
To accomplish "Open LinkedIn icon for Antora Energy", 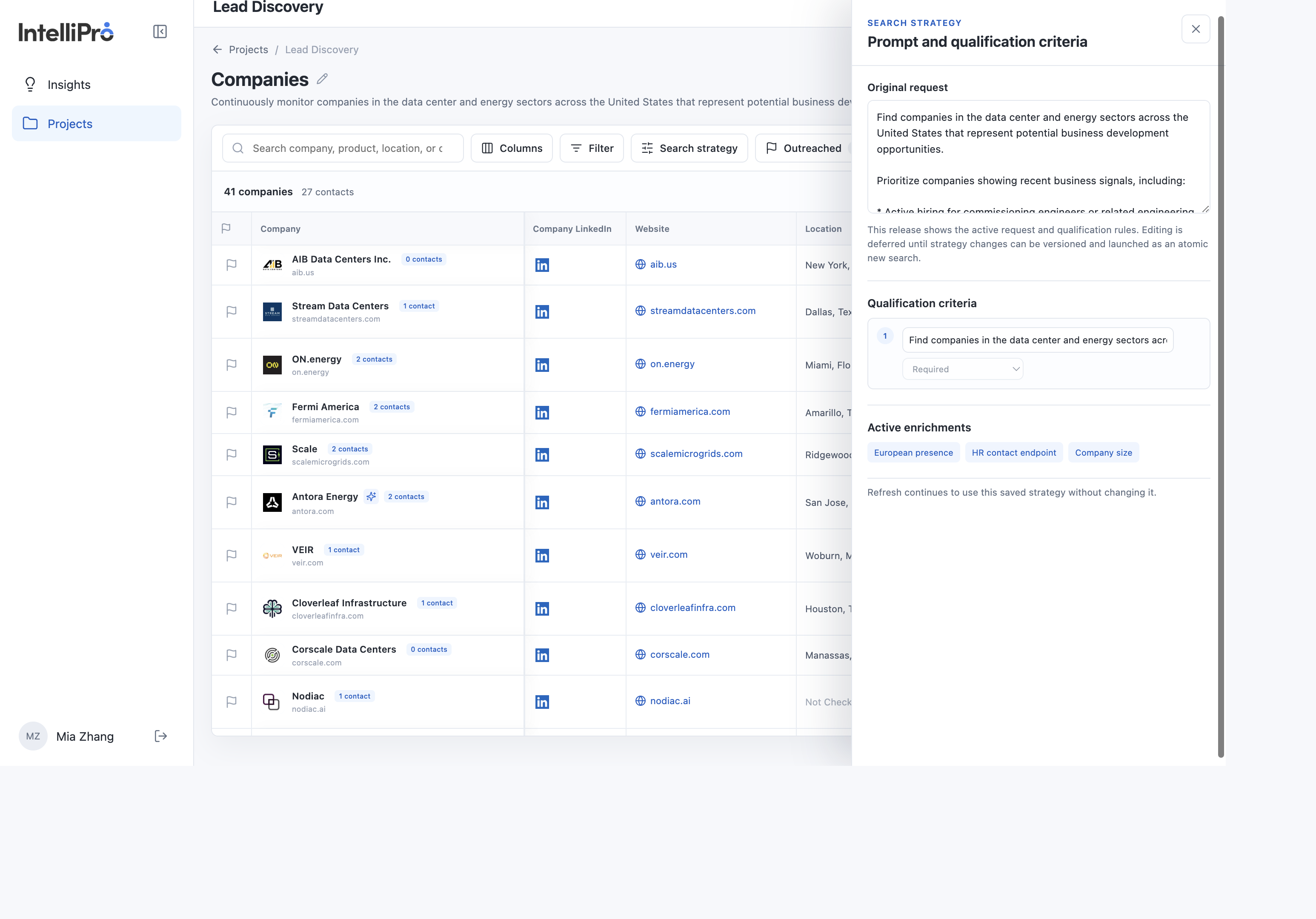I will click(x=542, y=502).
